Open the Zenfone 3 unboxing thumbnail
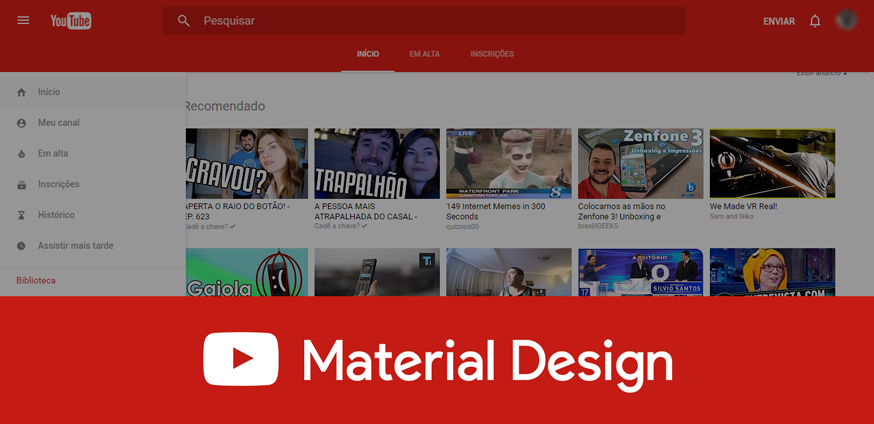Screen dimensions: 874x424 (640, 163)
